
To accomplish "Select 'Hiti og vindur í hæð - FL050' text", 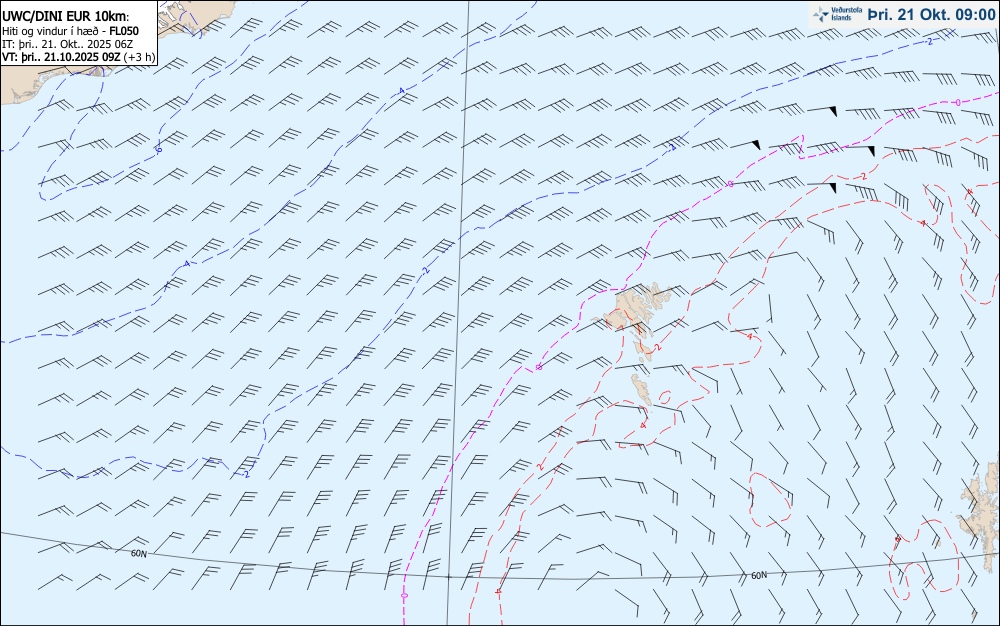I will coord(70,31).
